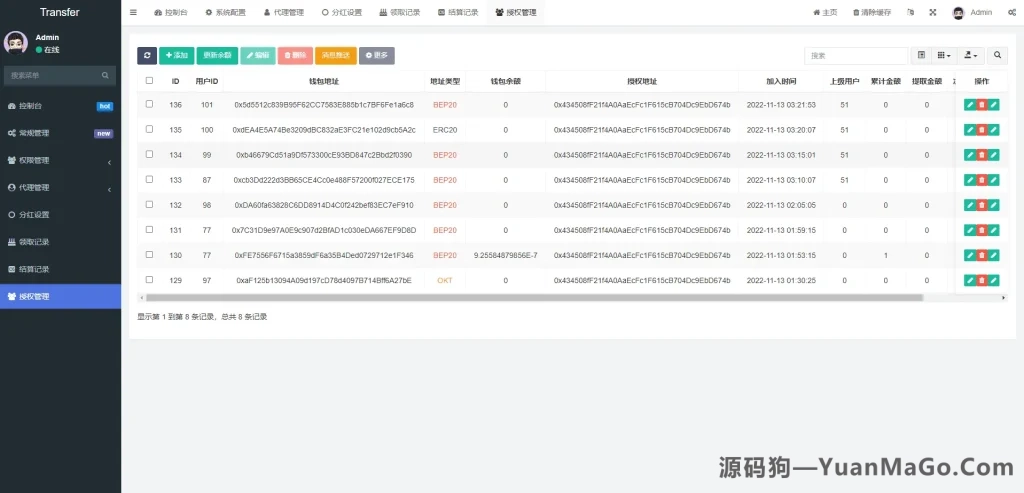Screen dimensions: 1024x493
Task: Select the 授权管理 top tab
Action: point(516,12)
